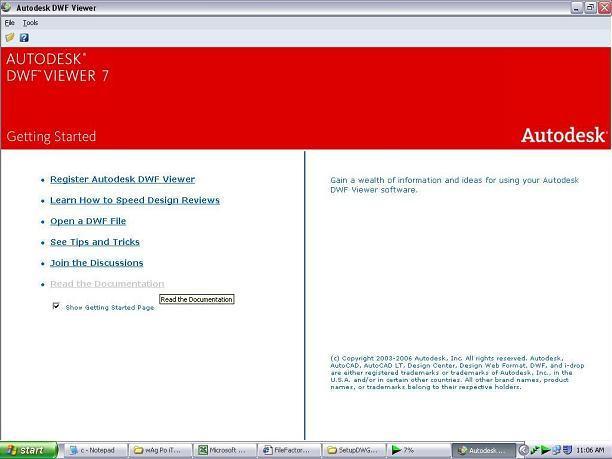This screenshot has width=612, height=459.
Task: Click Register Autodesk DWF Viewer link
Action: (123, 179)
